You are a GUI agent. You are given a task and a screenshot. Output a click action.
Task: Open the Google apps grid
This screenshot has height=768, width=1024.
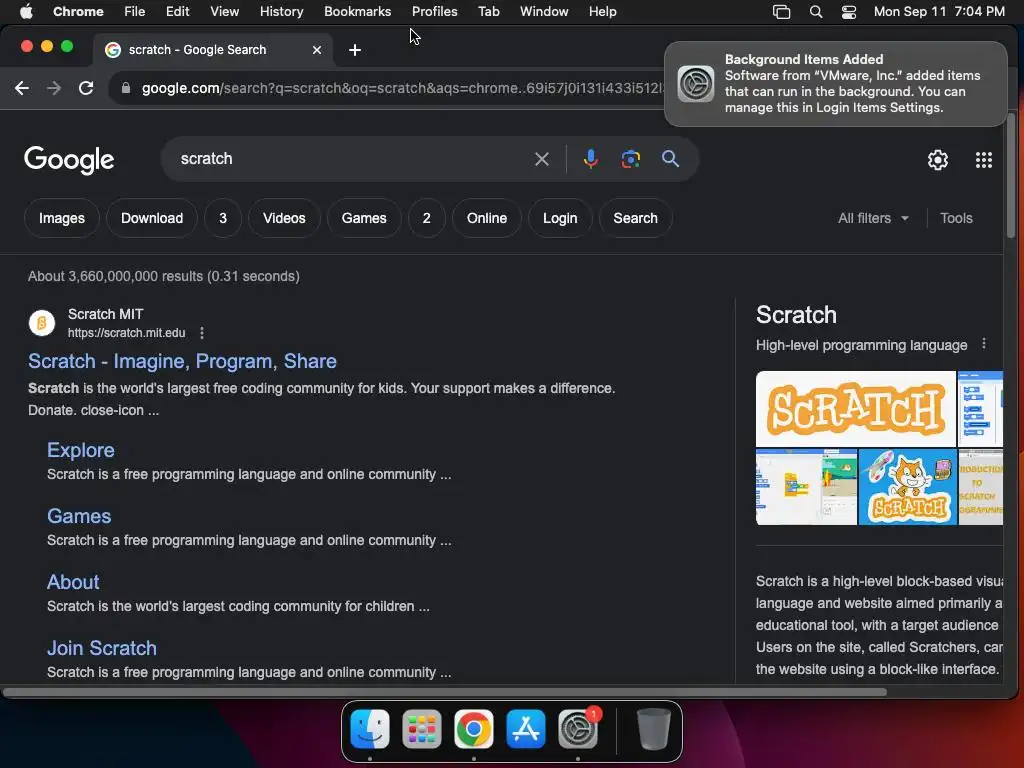984,160
